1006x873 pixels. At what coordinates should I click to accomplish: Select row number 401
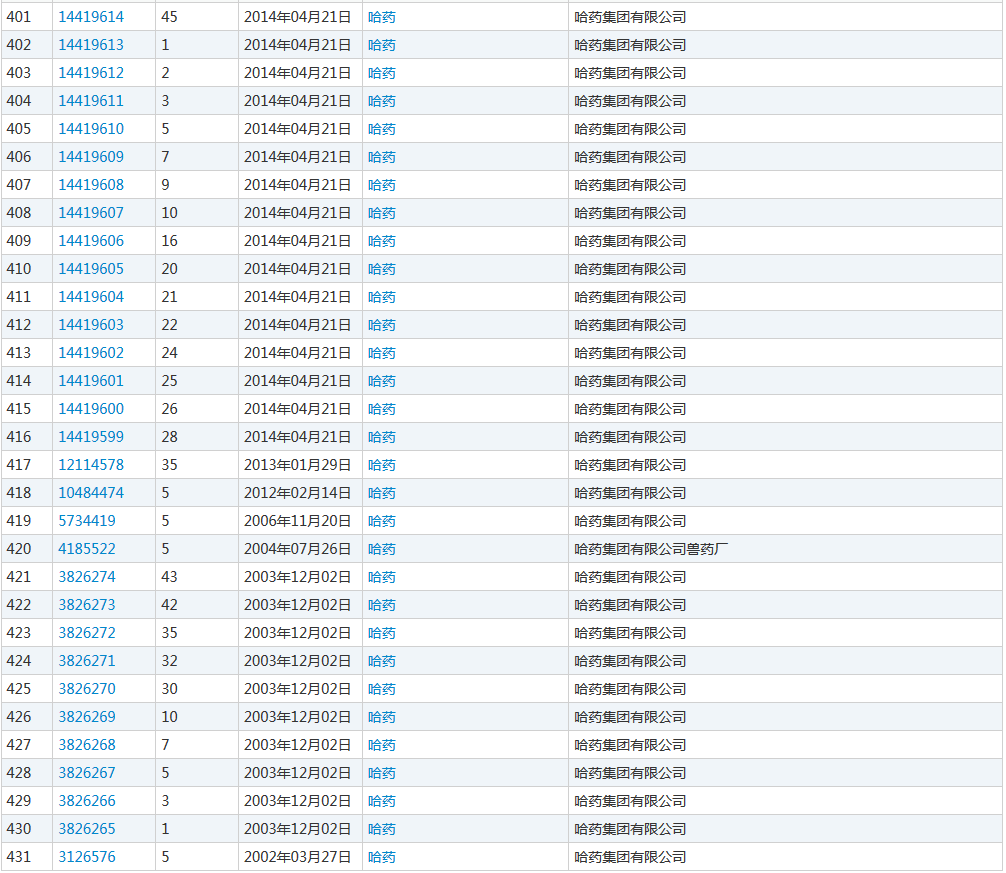[x=19, y=17]
